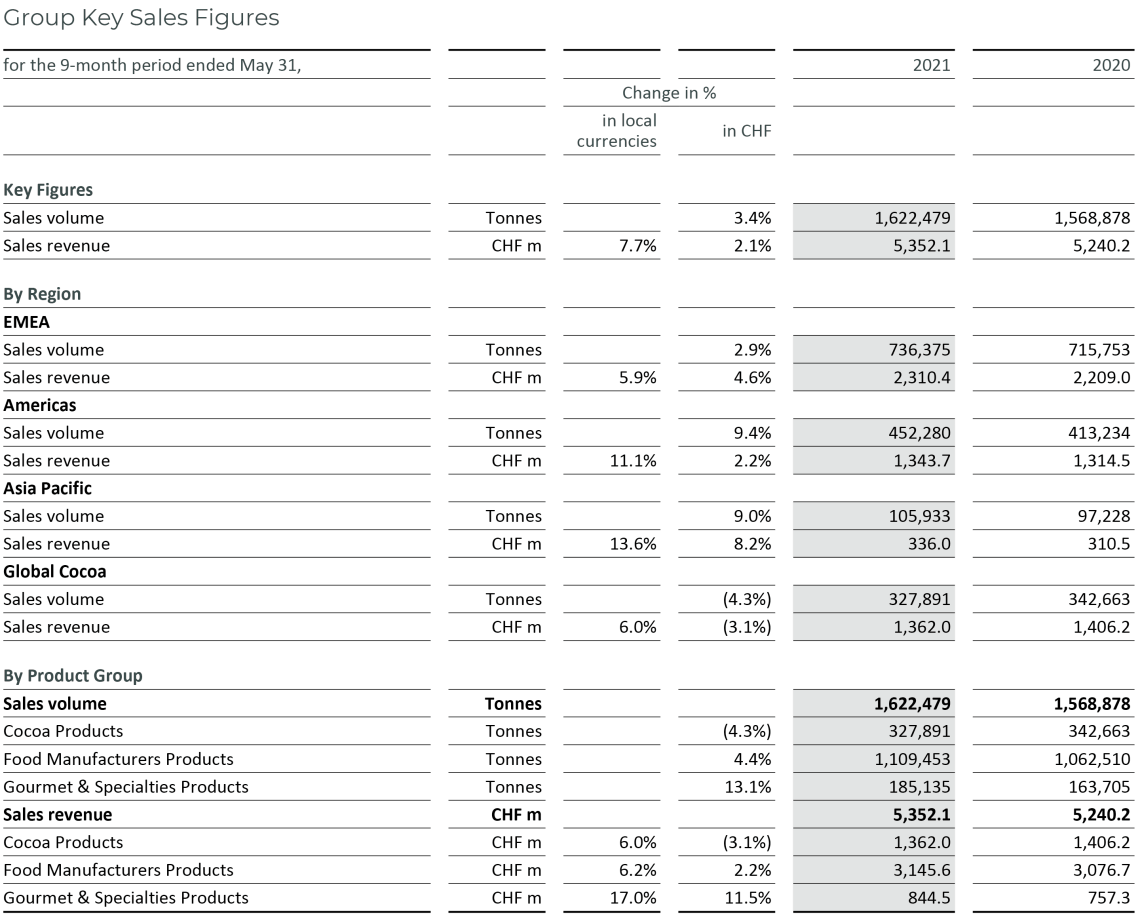Select the Food Manufacturers Products tonnes row label
Screen dimensions: 1140x921
(x=118, y=759)
